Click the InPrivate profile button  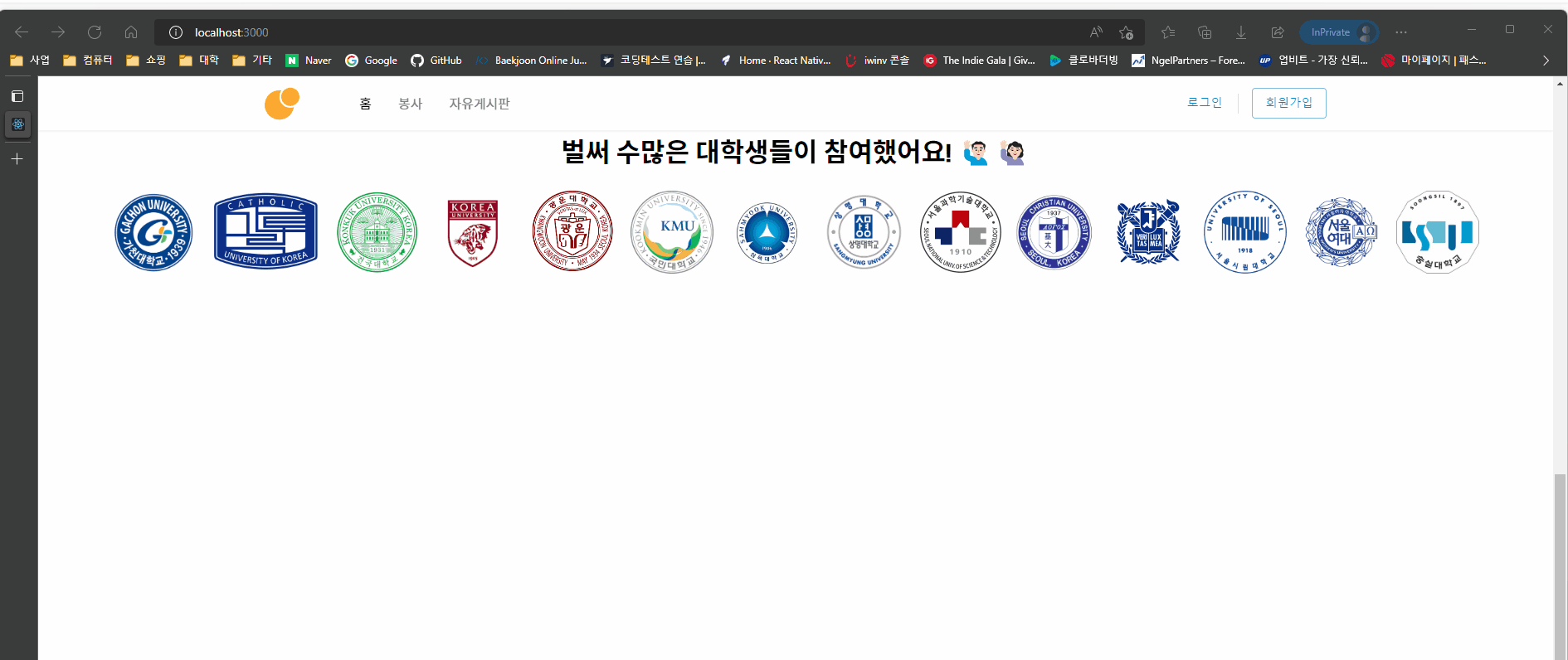1339,32
